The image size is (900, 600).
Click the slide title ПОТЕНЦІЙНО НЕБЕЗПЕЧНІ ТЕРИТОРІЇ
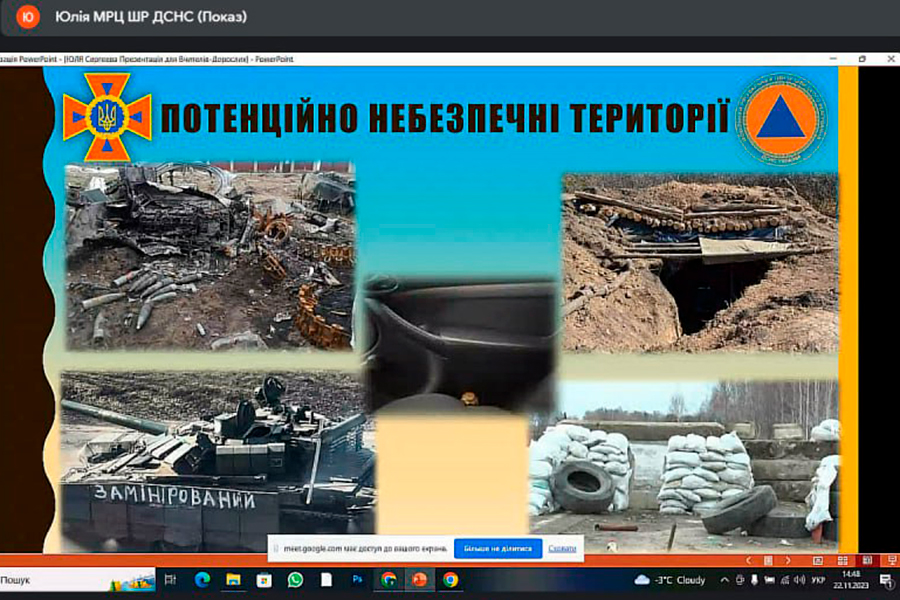[x=445, y=119]
